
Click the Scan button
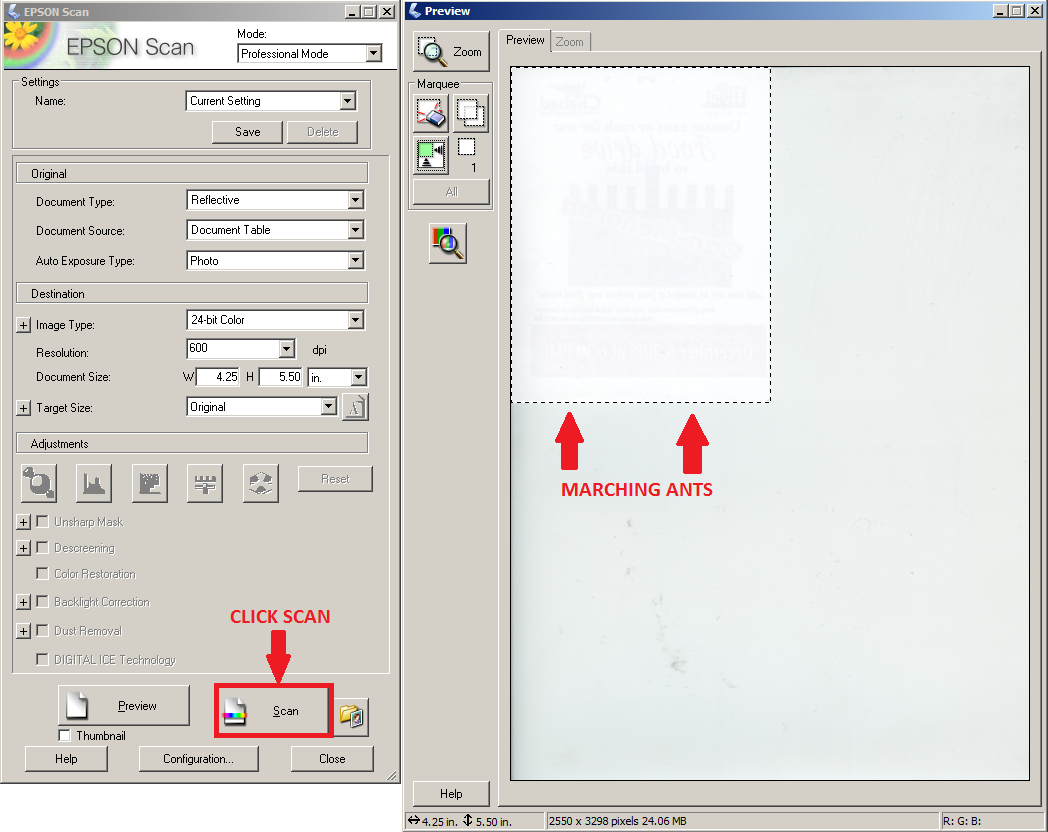[273, 711]
